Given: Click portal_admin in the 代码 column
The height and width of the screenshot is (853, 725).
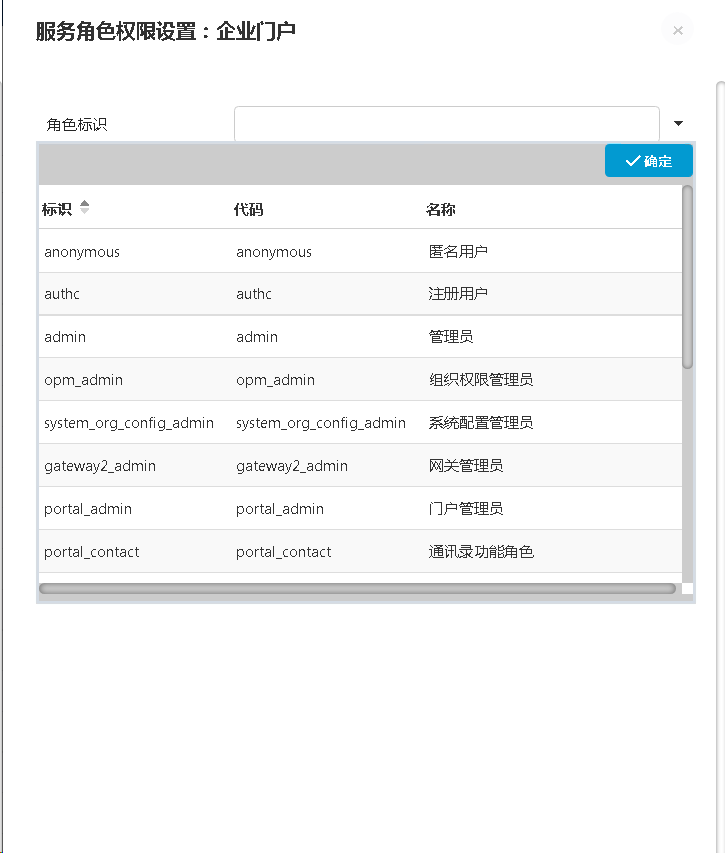Looking at the screenshot, I should (280, 509).
